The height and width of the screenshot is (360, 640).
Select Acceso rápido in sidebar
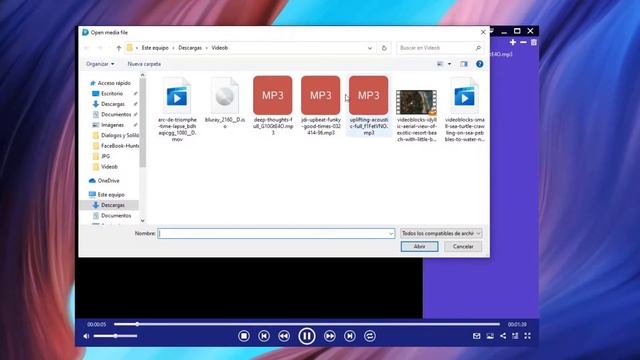pos(114,83)
